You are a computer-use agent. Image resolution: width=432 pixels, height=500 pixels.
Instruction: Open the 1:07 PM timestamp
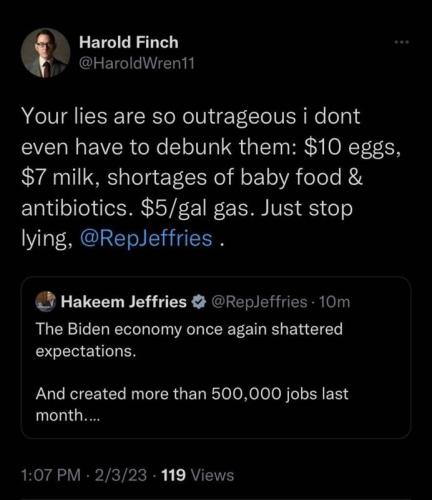[x=51, y=475]
